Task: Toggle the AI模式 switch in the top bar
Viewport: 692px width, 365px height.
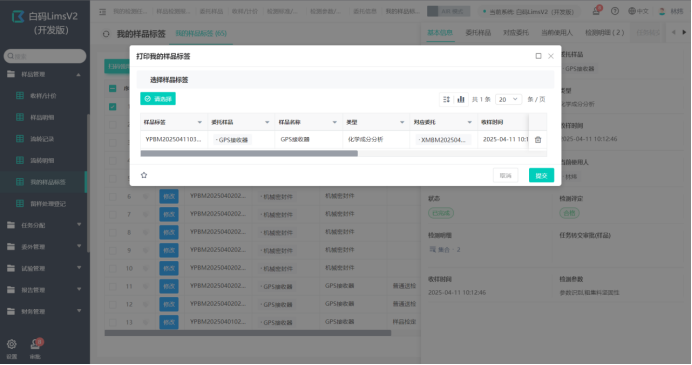Action: click(x=448, y=11)
